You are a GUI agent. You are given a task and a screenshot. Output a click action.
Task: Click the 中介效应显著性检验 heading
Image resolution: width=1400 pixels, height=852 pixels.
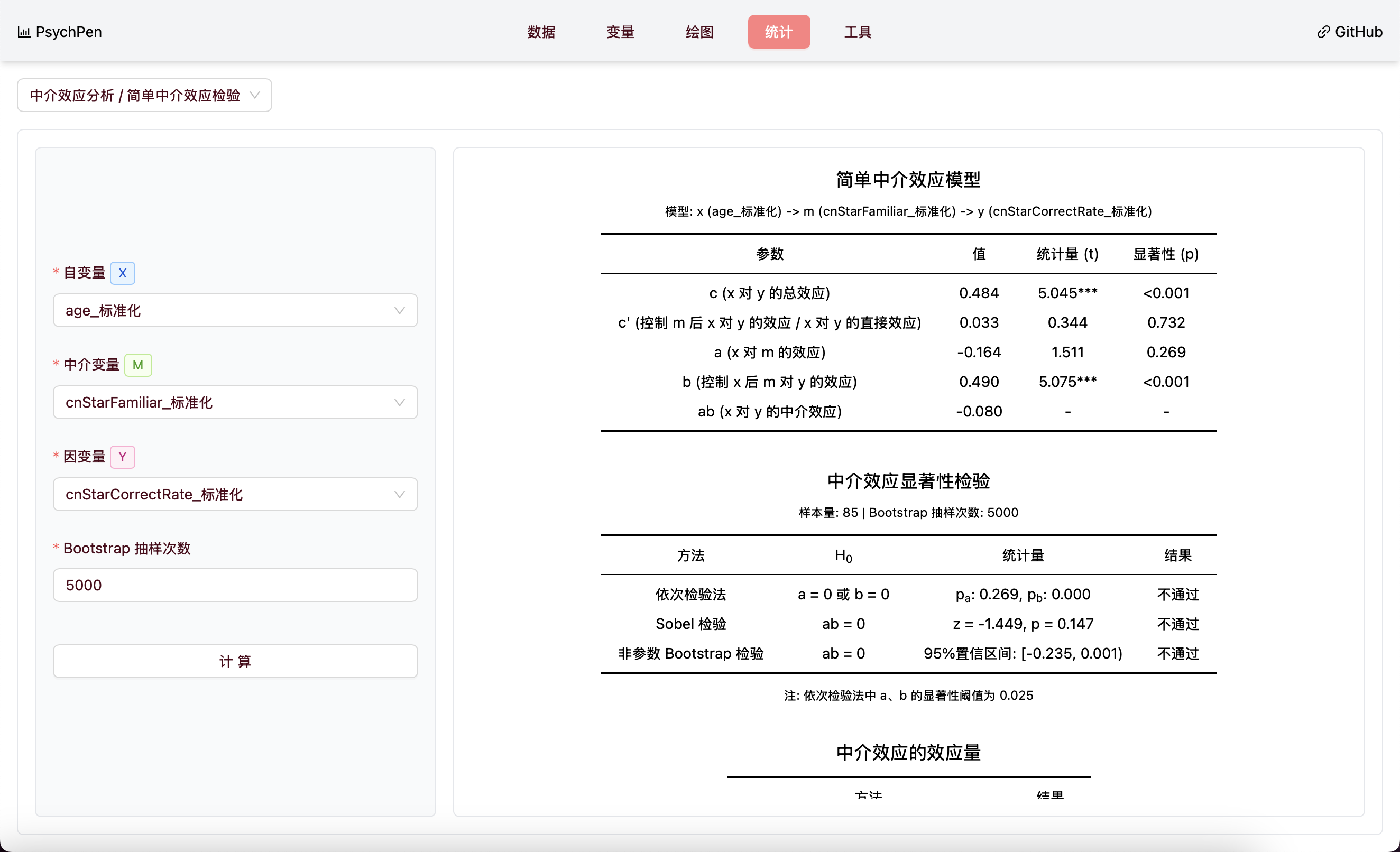point(908,481)
